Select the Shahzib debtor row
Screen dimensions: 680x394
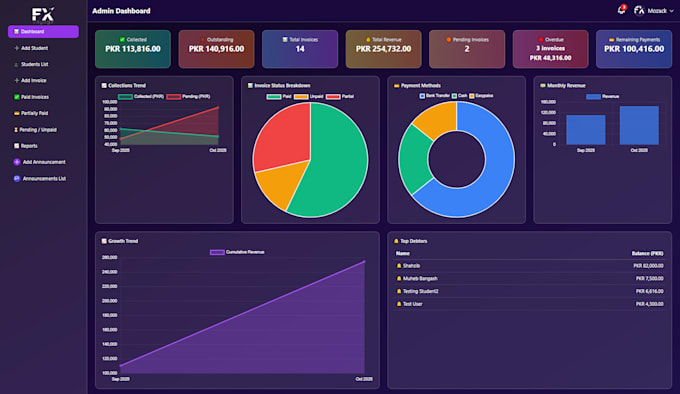point(530,266)
